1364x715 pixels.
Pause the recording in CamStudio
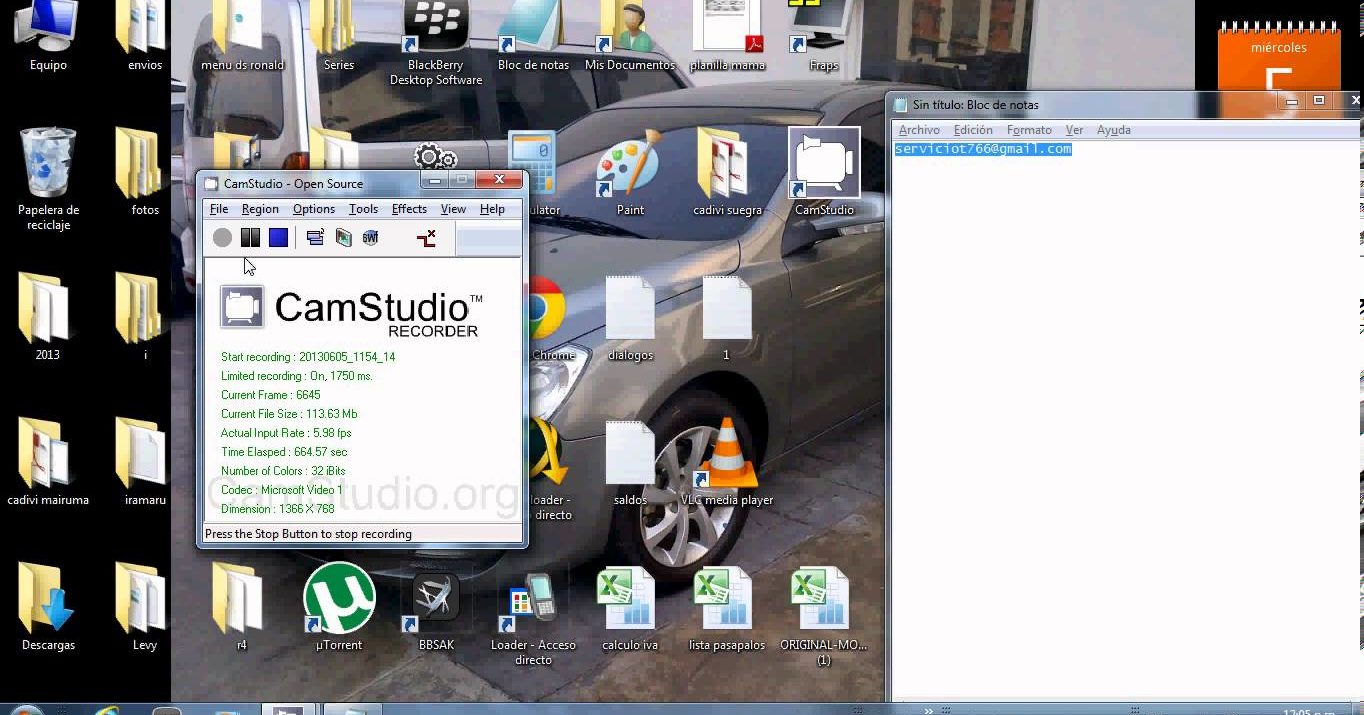tap(250, 237)
